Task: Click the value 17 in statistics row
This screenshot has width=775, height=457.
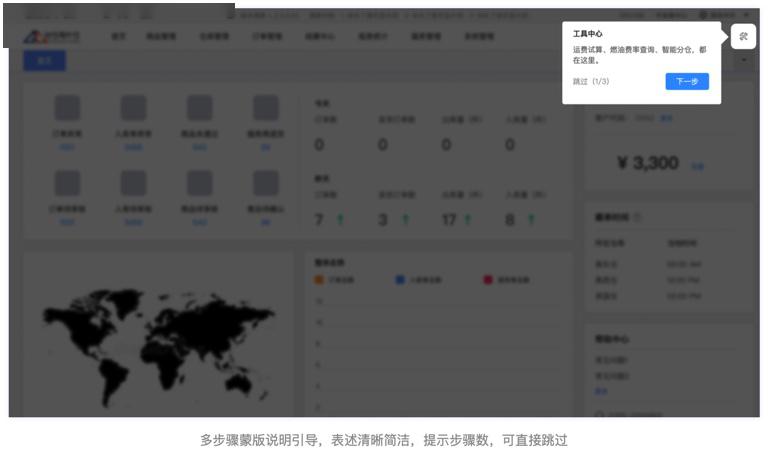Action: 449,220
